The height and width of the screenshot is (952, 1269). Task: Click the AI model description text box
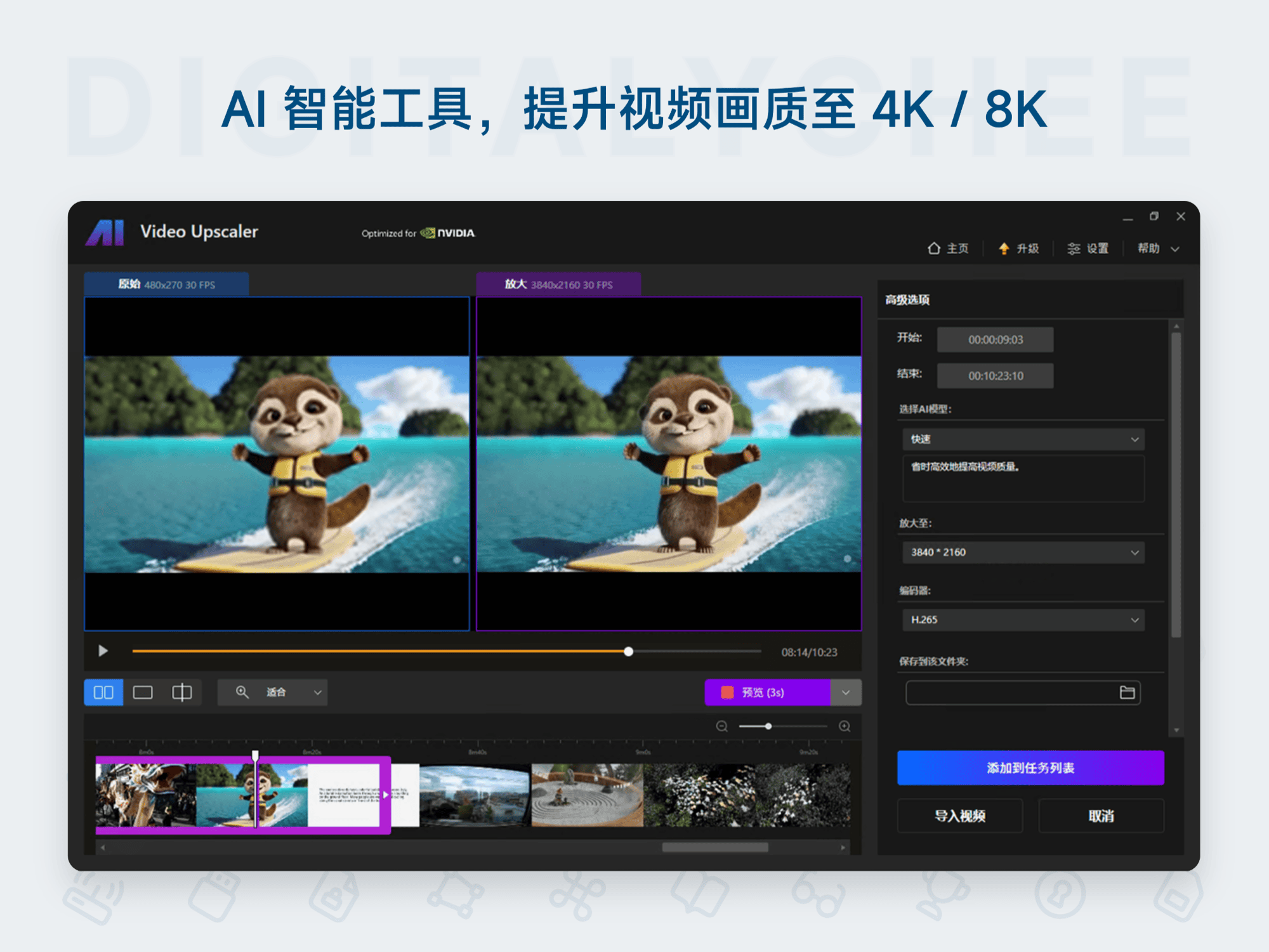(x=1023, y=479)
